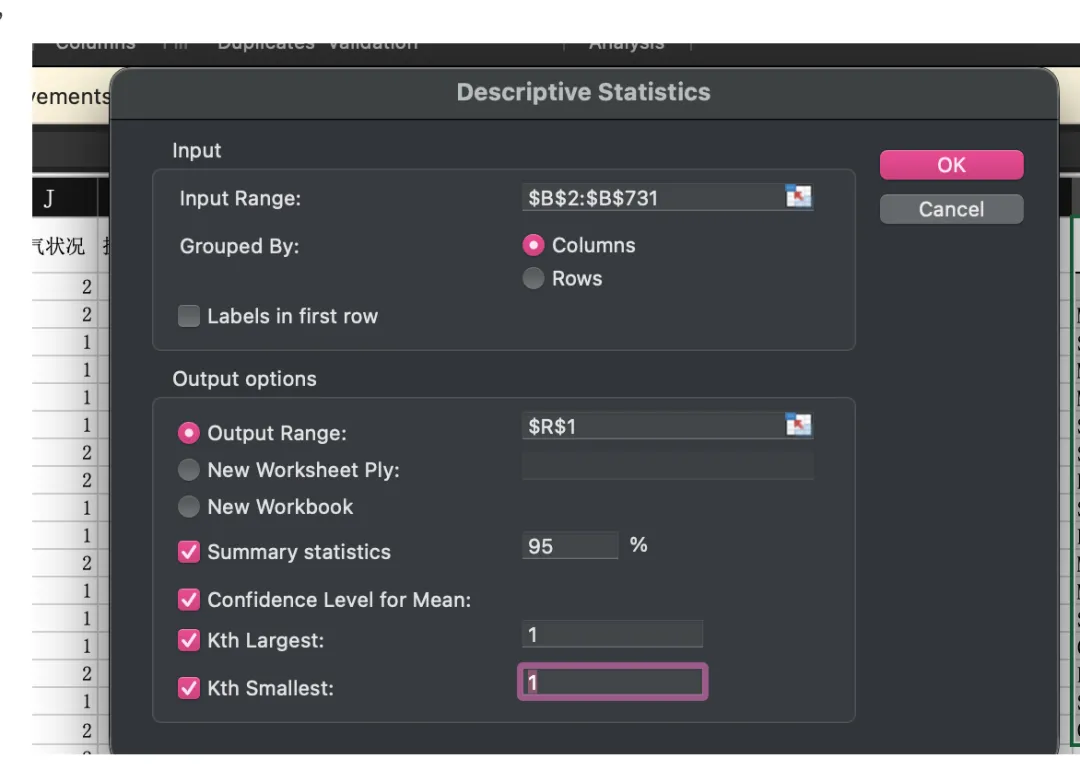
Task: Choose New Workbook as output
Action: [x=189, y=507]
